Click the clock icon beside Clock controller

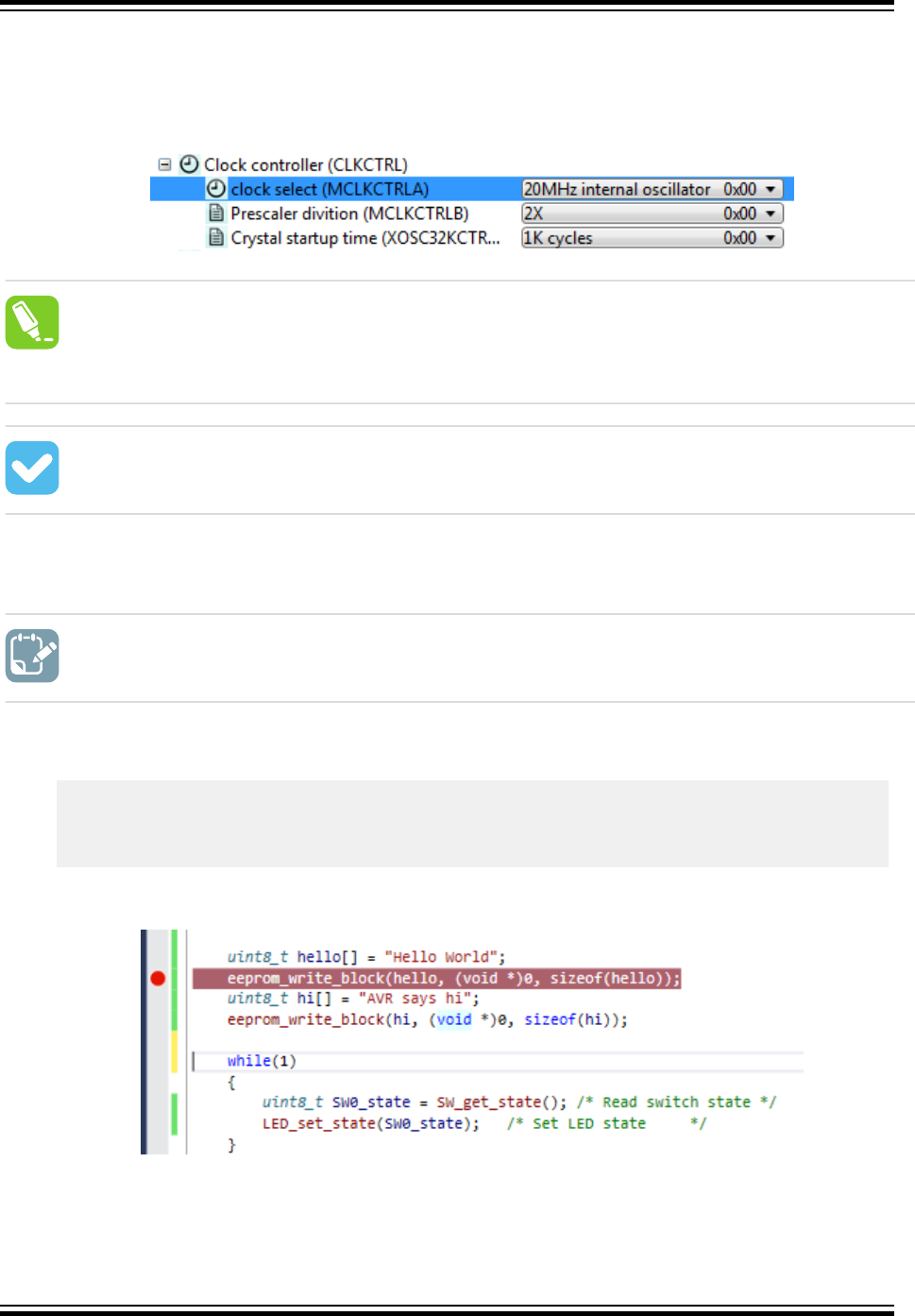tap(189, 164)
